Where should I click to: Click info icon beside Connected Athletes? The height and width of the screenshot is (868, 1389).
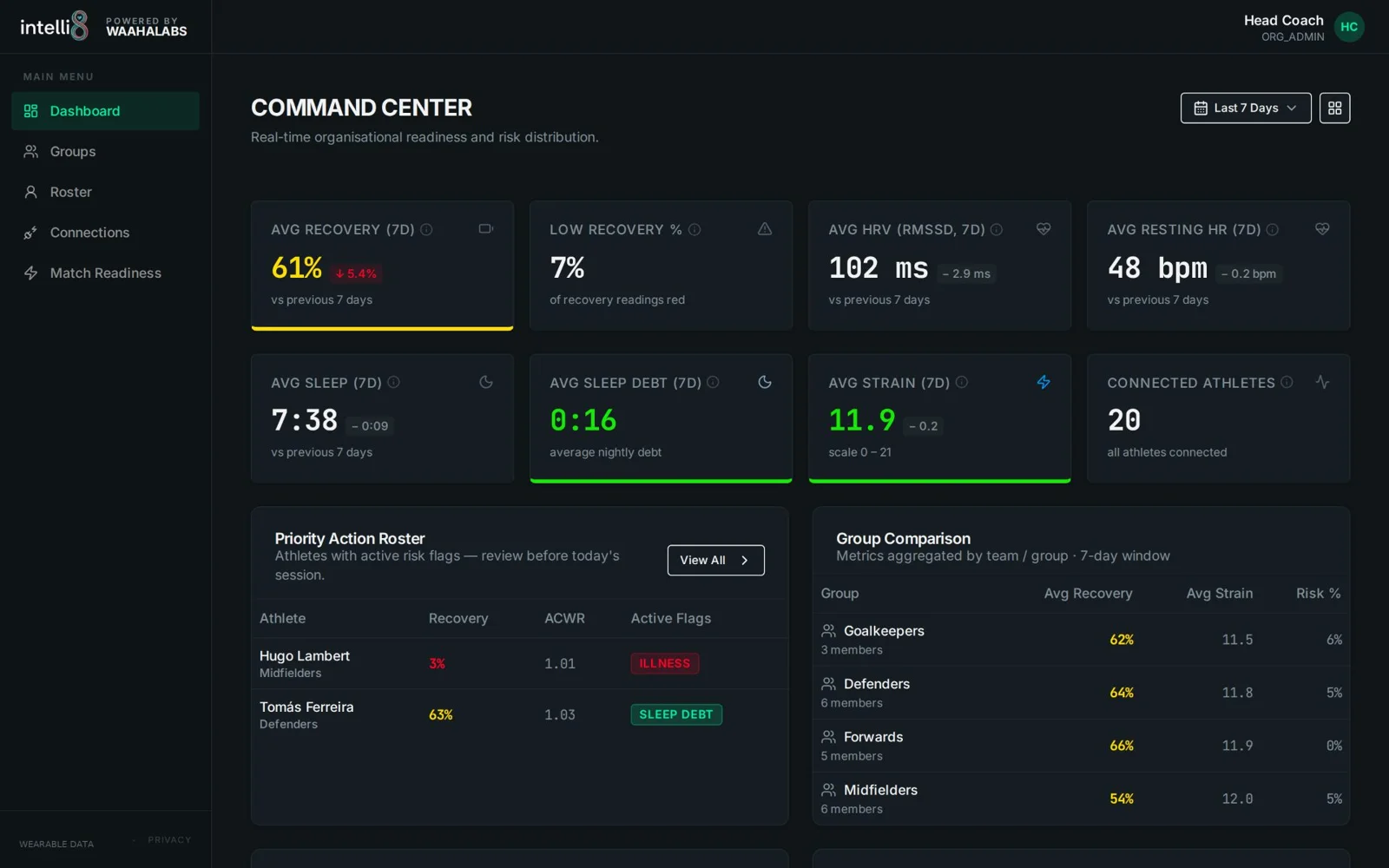[x=1287, y=383]
